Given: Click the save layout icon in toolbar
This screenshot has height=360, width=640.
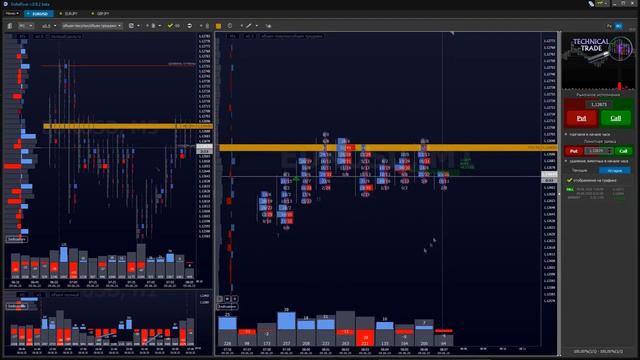Looking at the screenshot, I should click(x=131, y=26).
